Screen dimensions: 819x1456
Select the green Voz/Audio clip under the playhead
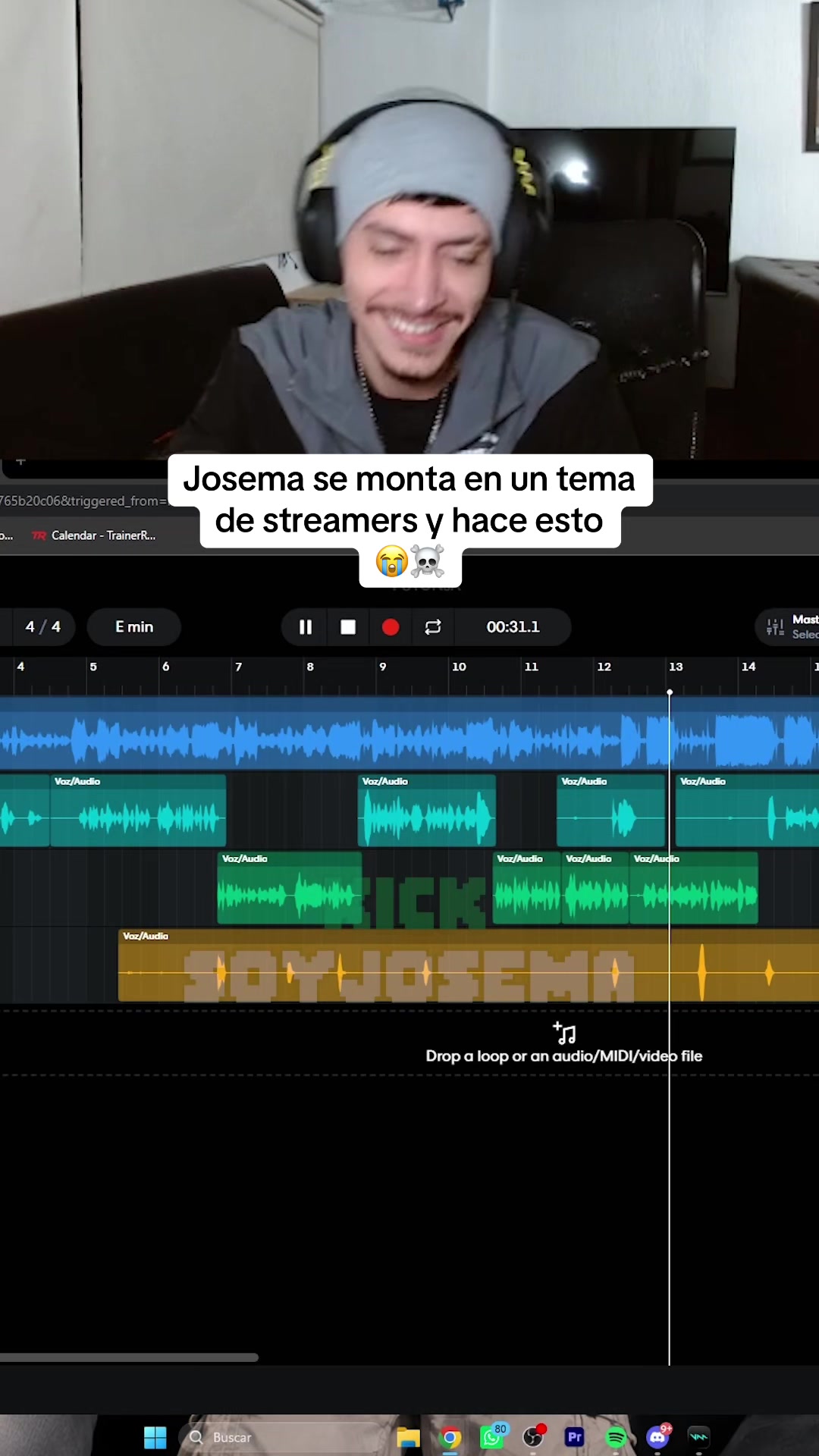click(694, 887)
